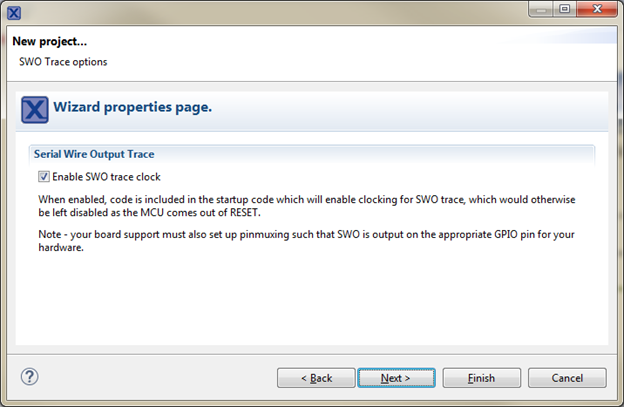Cancel the new project wizard
The width and height of the screenshot is (624, 407).
tap(567, 378)
